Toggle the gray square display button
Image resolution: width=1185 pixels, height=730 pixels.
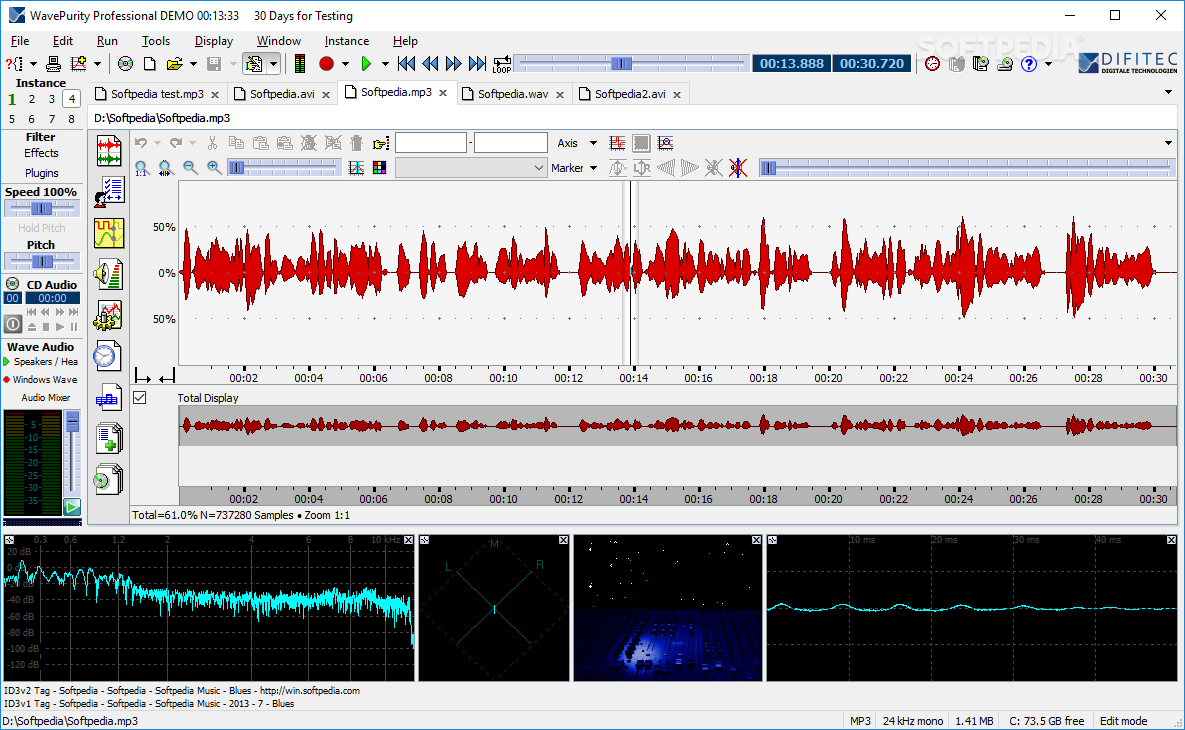641,143
